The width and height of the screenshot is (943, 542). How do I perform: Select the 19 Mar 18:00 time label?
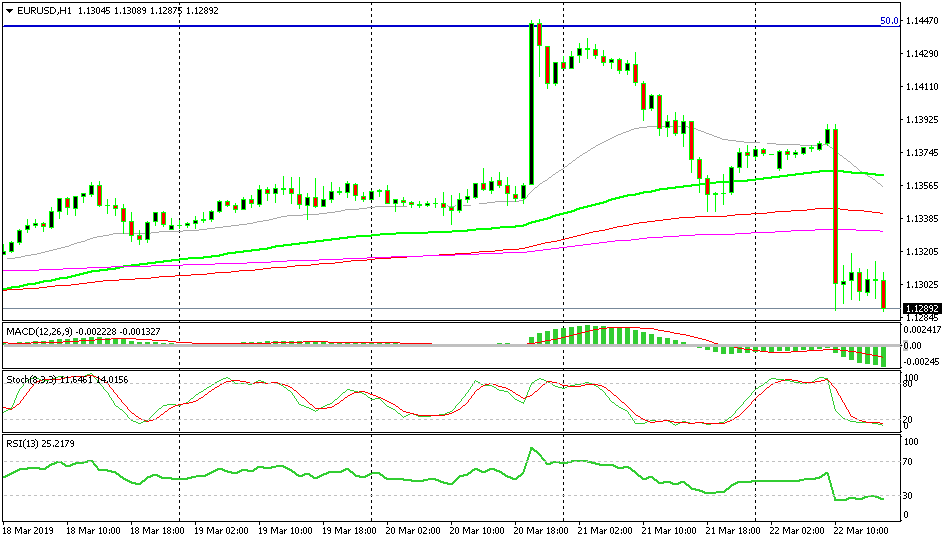[x=349, y=531]
